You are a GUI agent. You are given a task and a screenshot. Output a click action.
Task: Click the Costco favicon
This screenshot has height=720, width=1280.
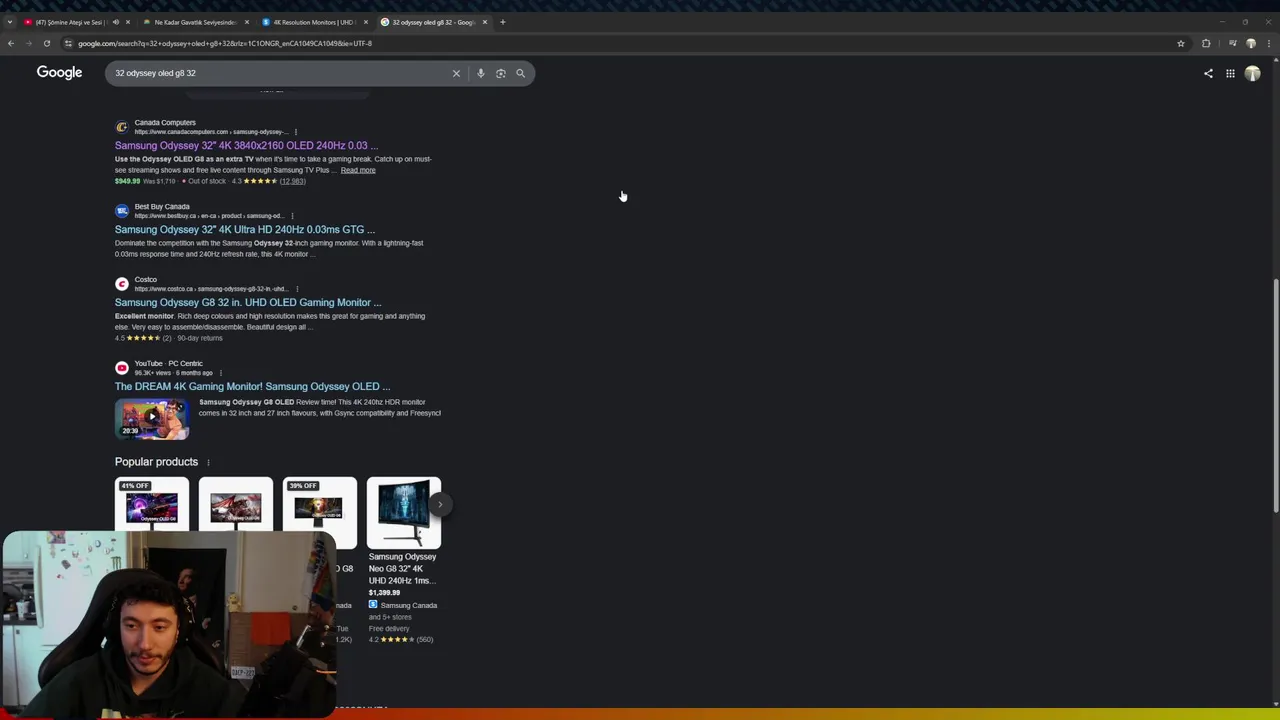click(x=122, y=284)
